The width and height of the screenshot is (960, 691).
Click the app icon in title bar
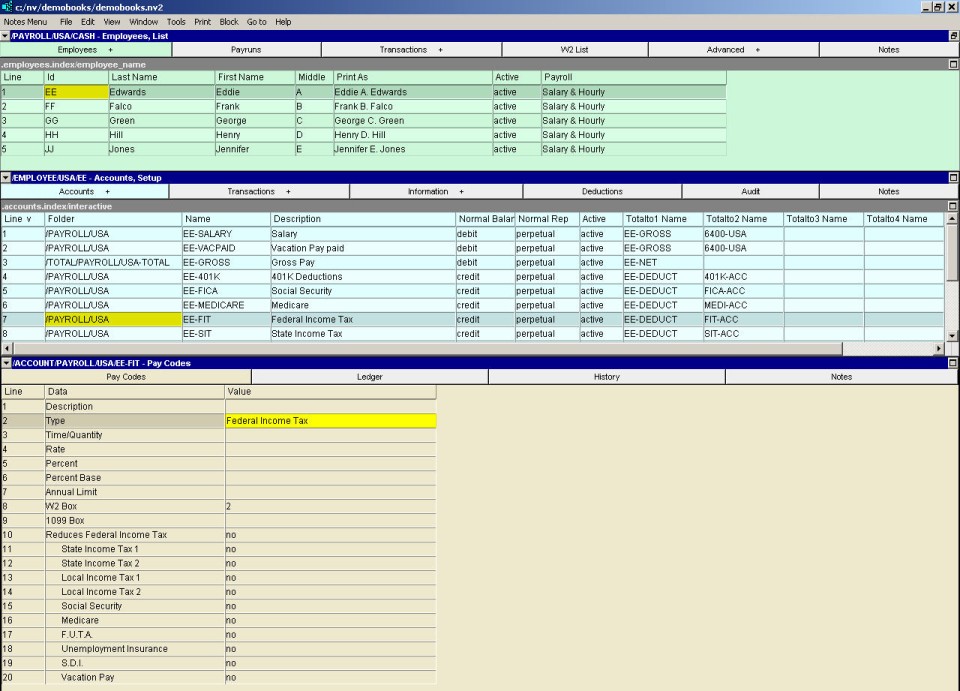[x=7, y=7]
